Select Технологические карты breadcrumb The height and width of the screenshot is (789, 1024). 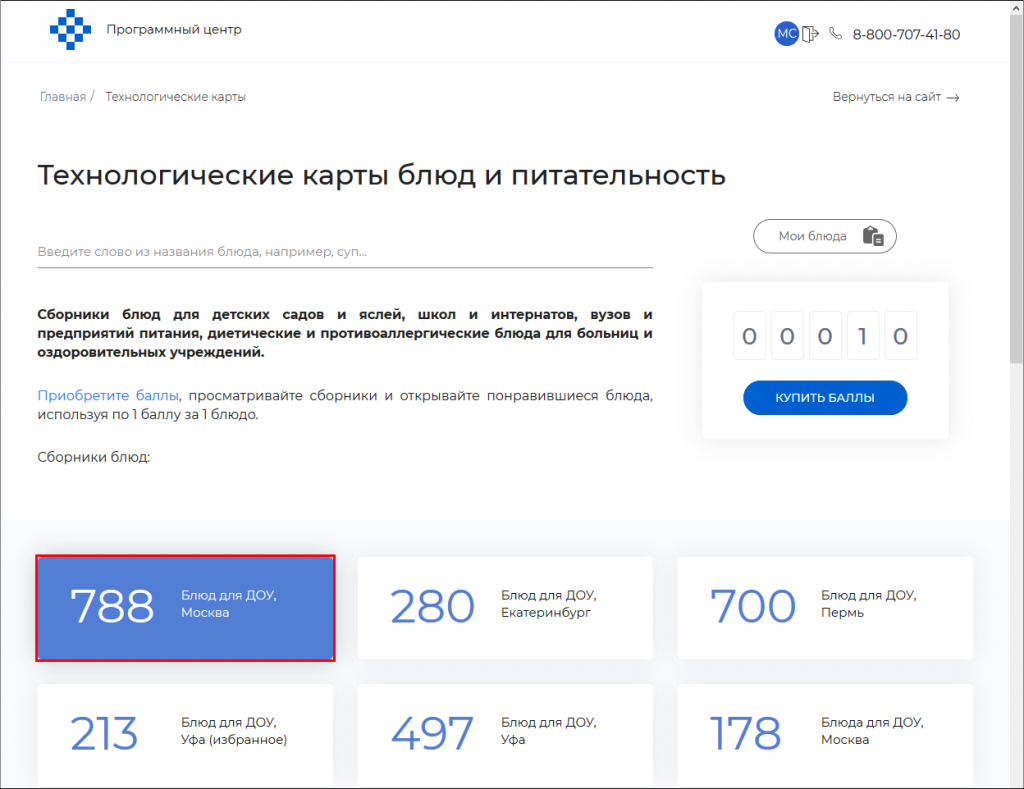point(175,97)
